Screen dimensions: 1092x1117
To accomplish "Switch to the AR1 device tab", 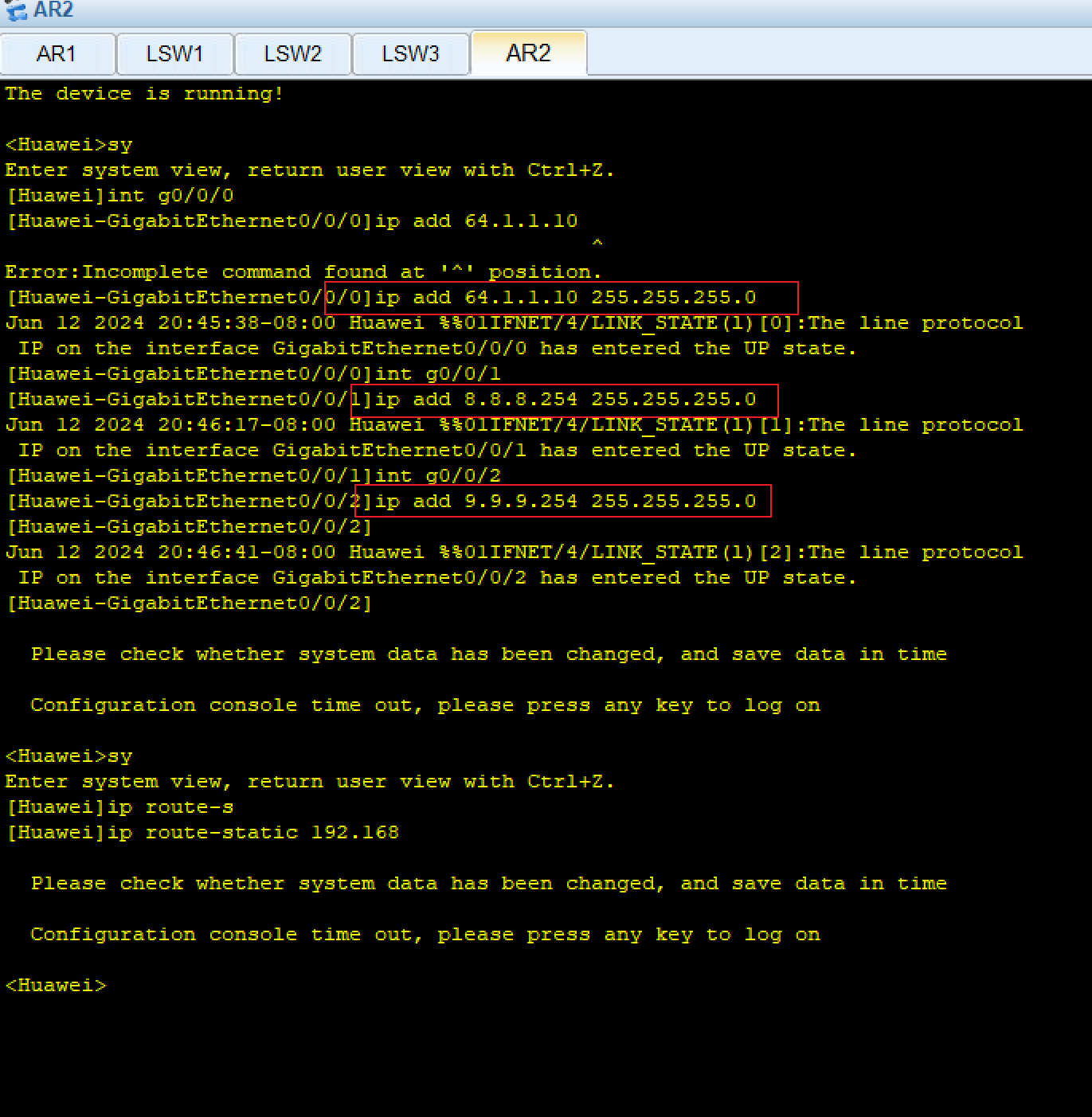I will pos(57,54).
